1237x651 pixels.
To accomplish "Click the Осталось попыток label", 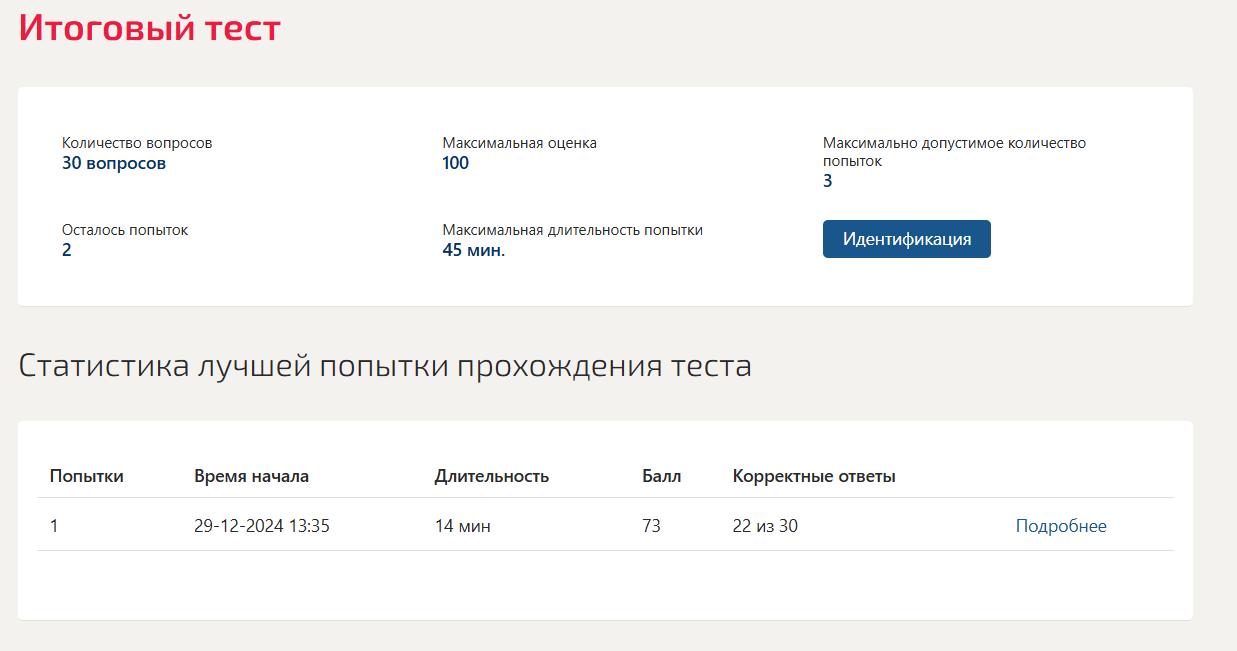I will (x=125, y=230).
